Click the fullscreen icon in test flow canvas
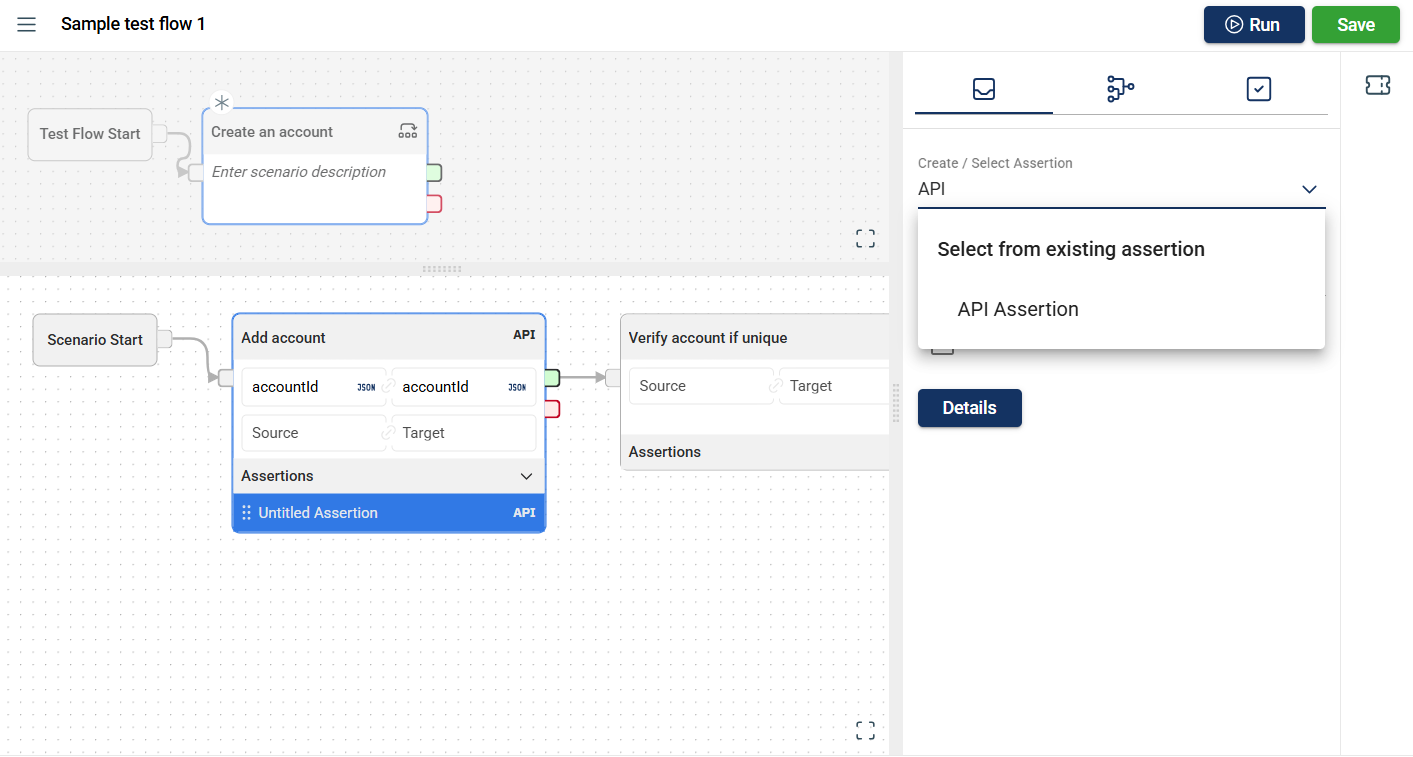This screenshot has height=757, width=1413. tap(865, 238)
